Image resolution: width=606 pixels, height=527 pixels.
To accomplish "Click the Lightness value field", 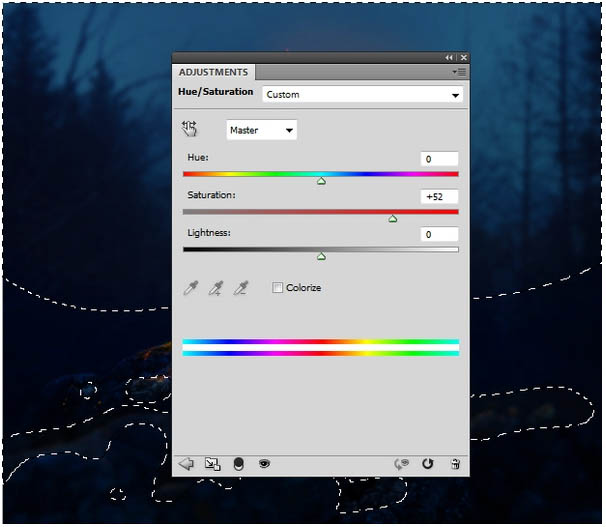I will pyautogui.click(x=439, y=234).
